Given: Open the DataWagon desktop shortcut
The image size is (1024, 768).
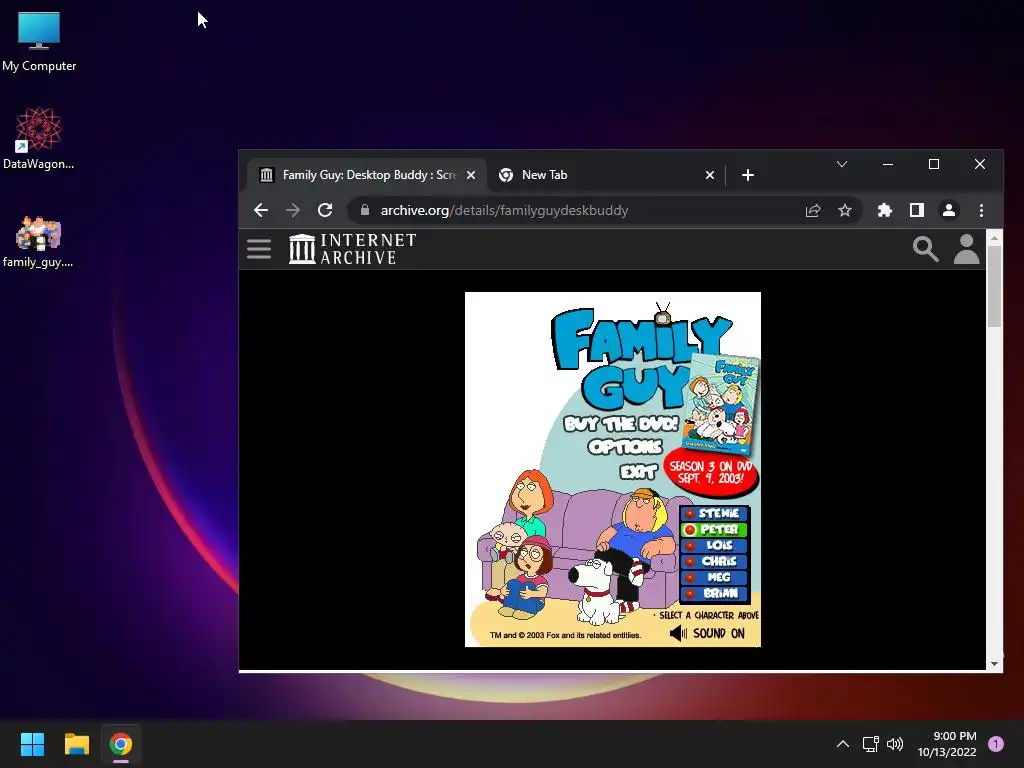Looking at the screenshot, I should pyautogui.click(x=39, y=138).
